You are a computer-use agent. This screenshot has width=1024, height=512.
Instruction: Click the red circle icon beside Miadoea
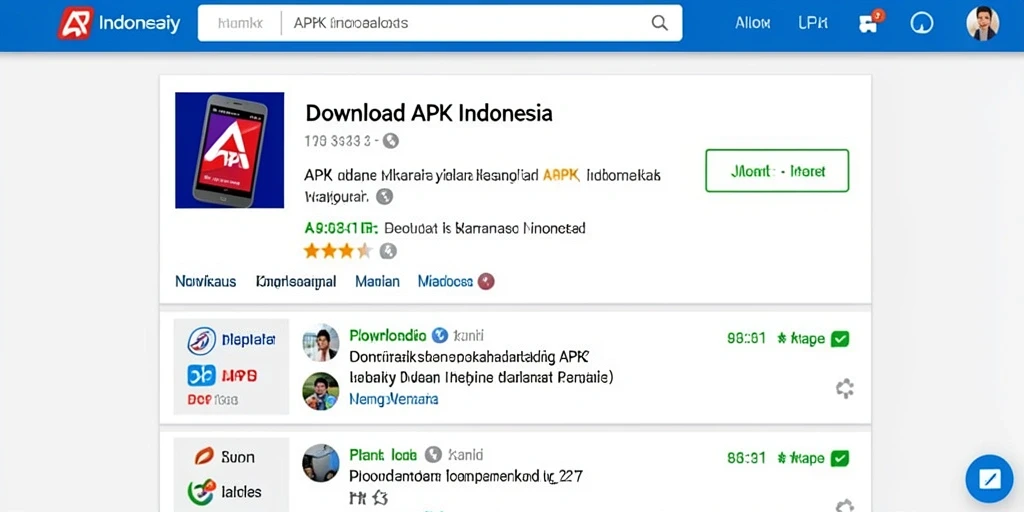[487, 281]
